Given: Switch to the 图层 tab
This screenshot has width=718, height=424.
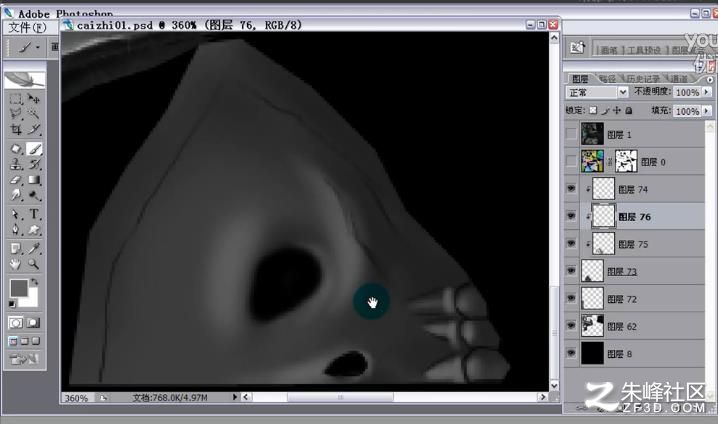Looking at the screenshot, I should [580, 79].
